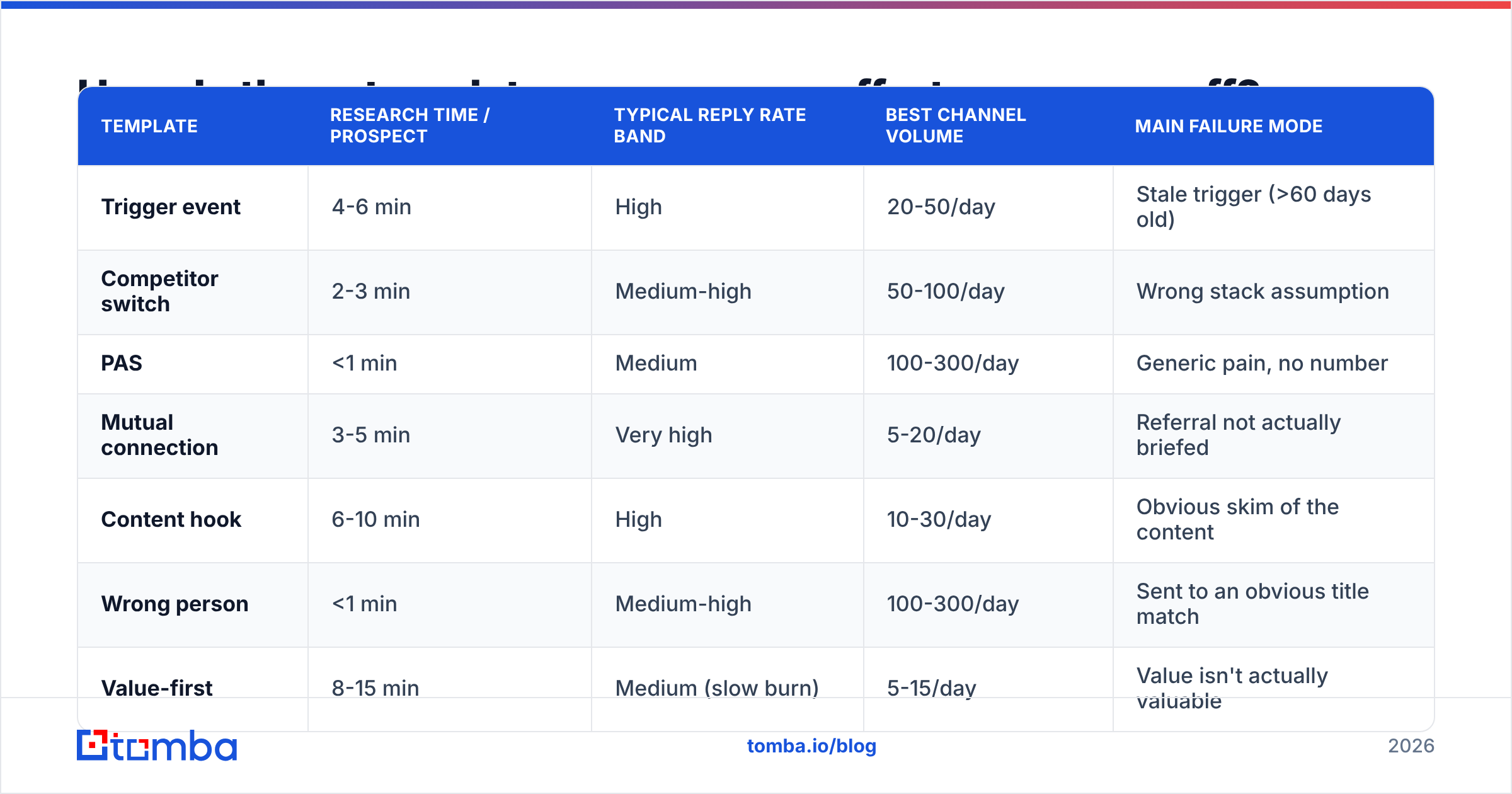The height and width of the screenshot is (794, 1512).
Task: Select the PAS row label
Action: pyautogui.click(x=122, y=363)
